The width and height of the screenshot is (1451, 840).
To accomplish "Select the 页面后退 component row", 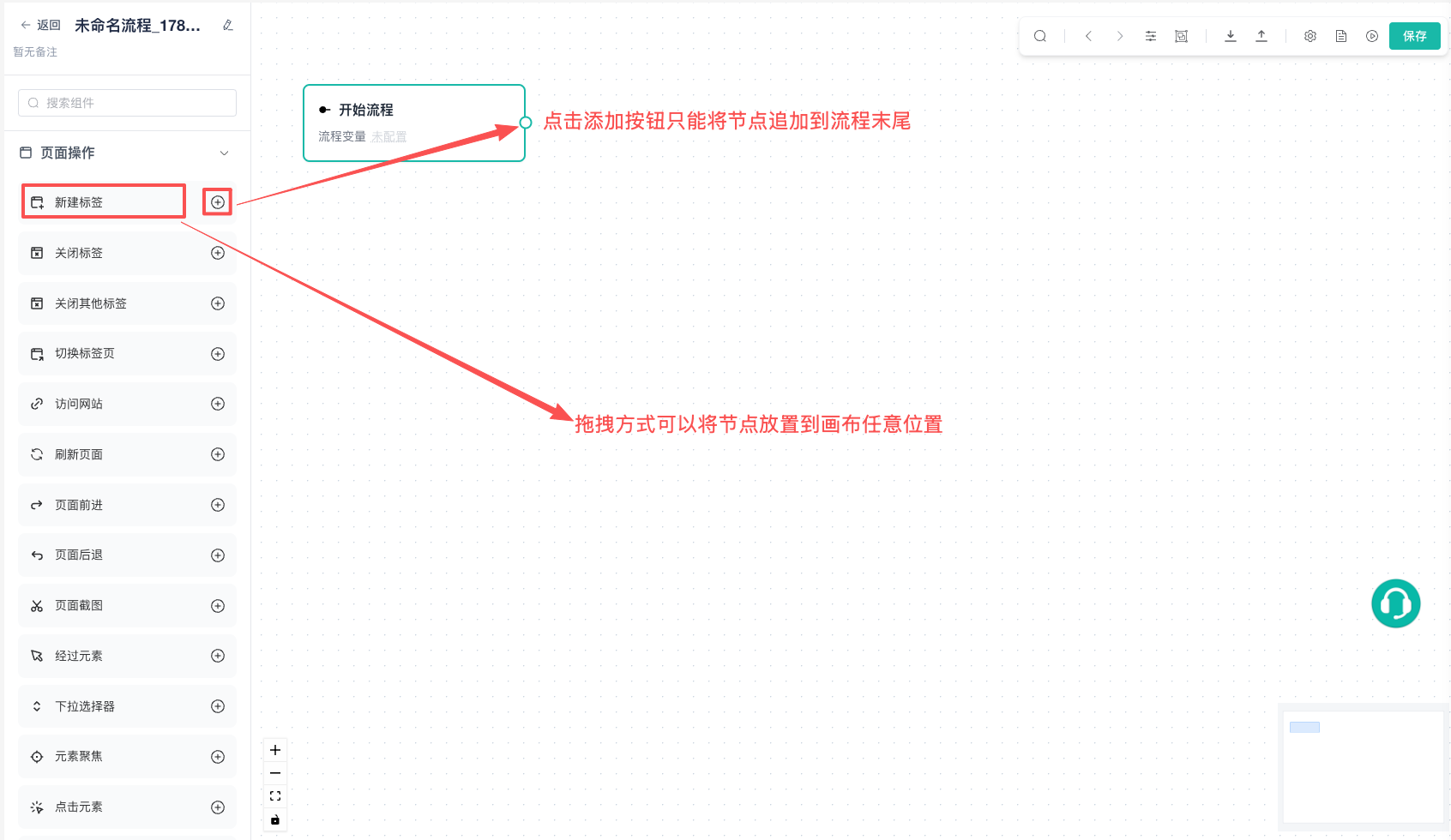I will (127, 555).
